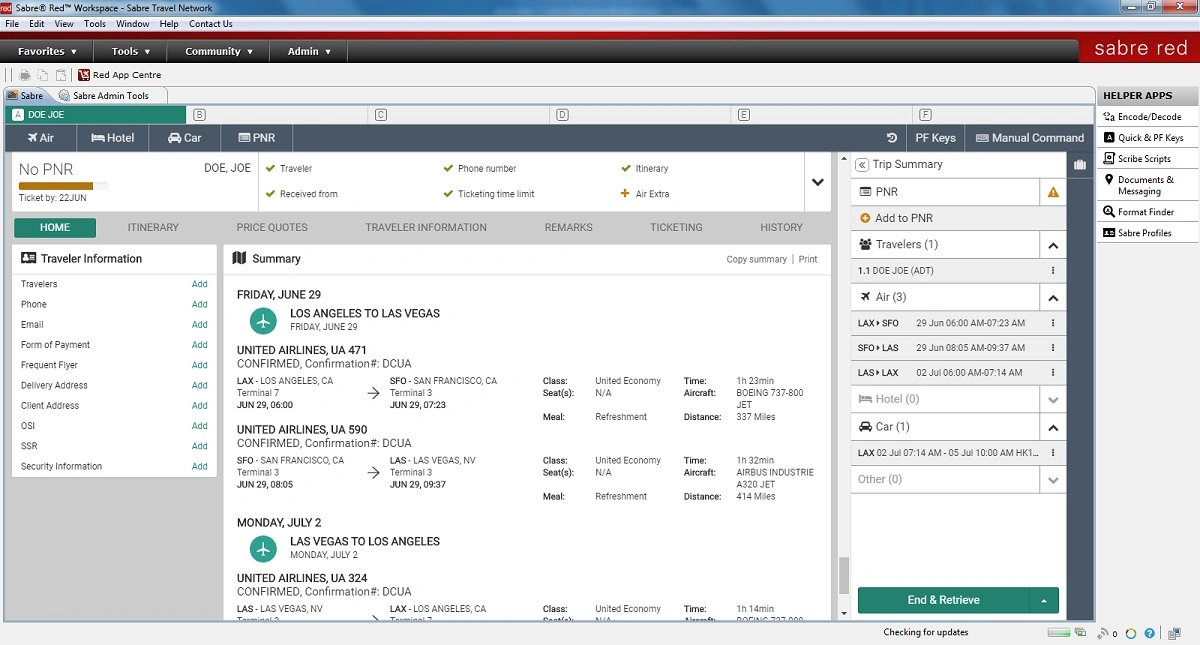Image resolution: width=1200 pixels, height=645 pixels.
Task: Click the Las Vegas to Los Angeles plane icon
Action: pos(263,549)
